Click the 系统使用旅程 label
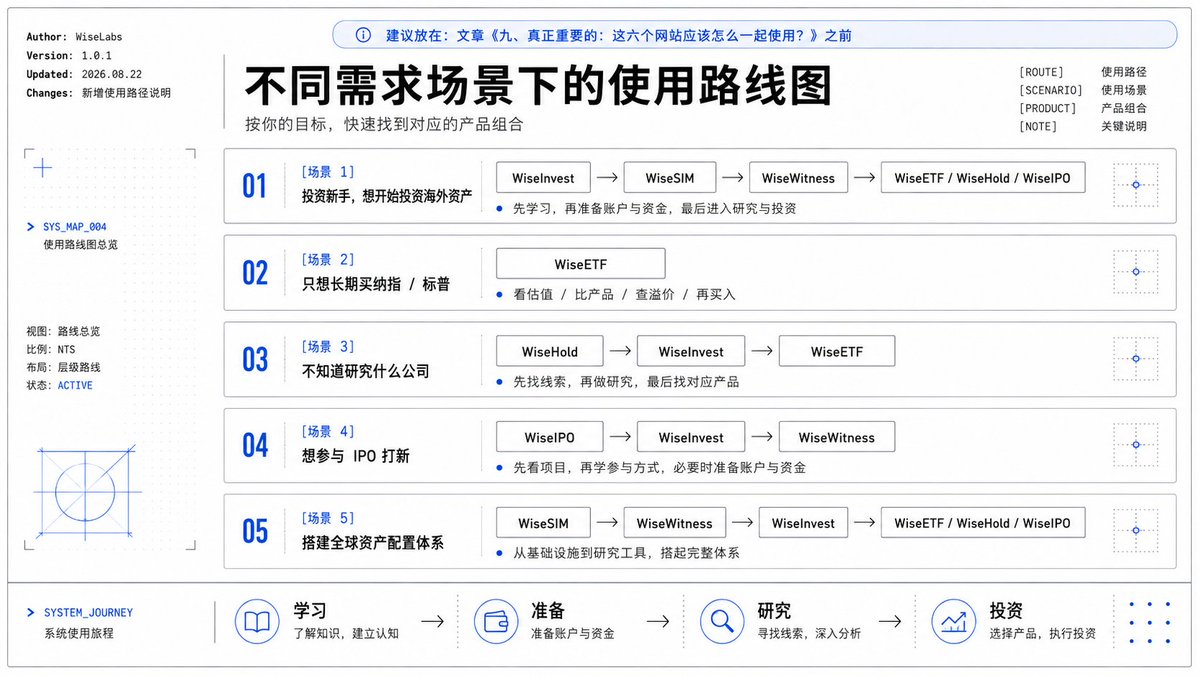Image resolution: width=1199 pixels, height=675 pixels. coord(79,633)
